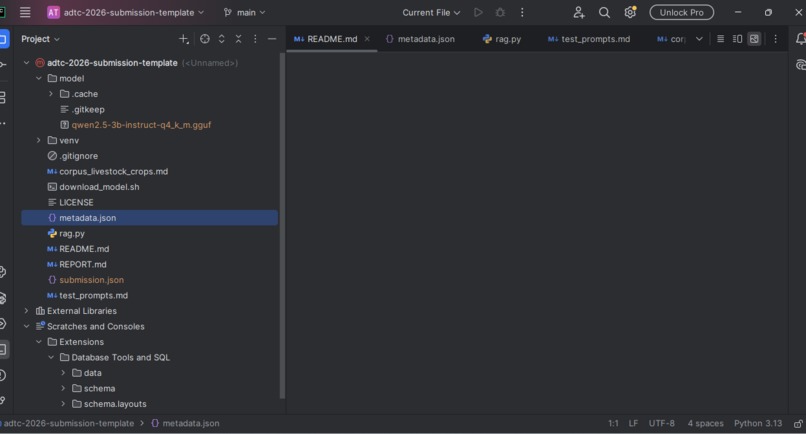The width and height of the screenshot is (806, 434).
Task: Open Project panel options menu
Action: 255,39
